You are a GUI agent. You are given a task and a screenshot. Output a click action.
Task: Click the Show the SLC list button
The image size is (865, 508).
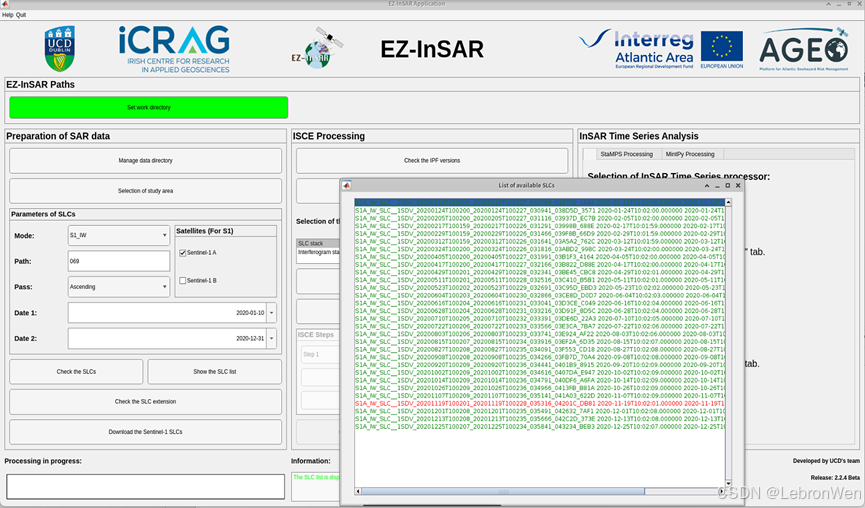(215, 372)
